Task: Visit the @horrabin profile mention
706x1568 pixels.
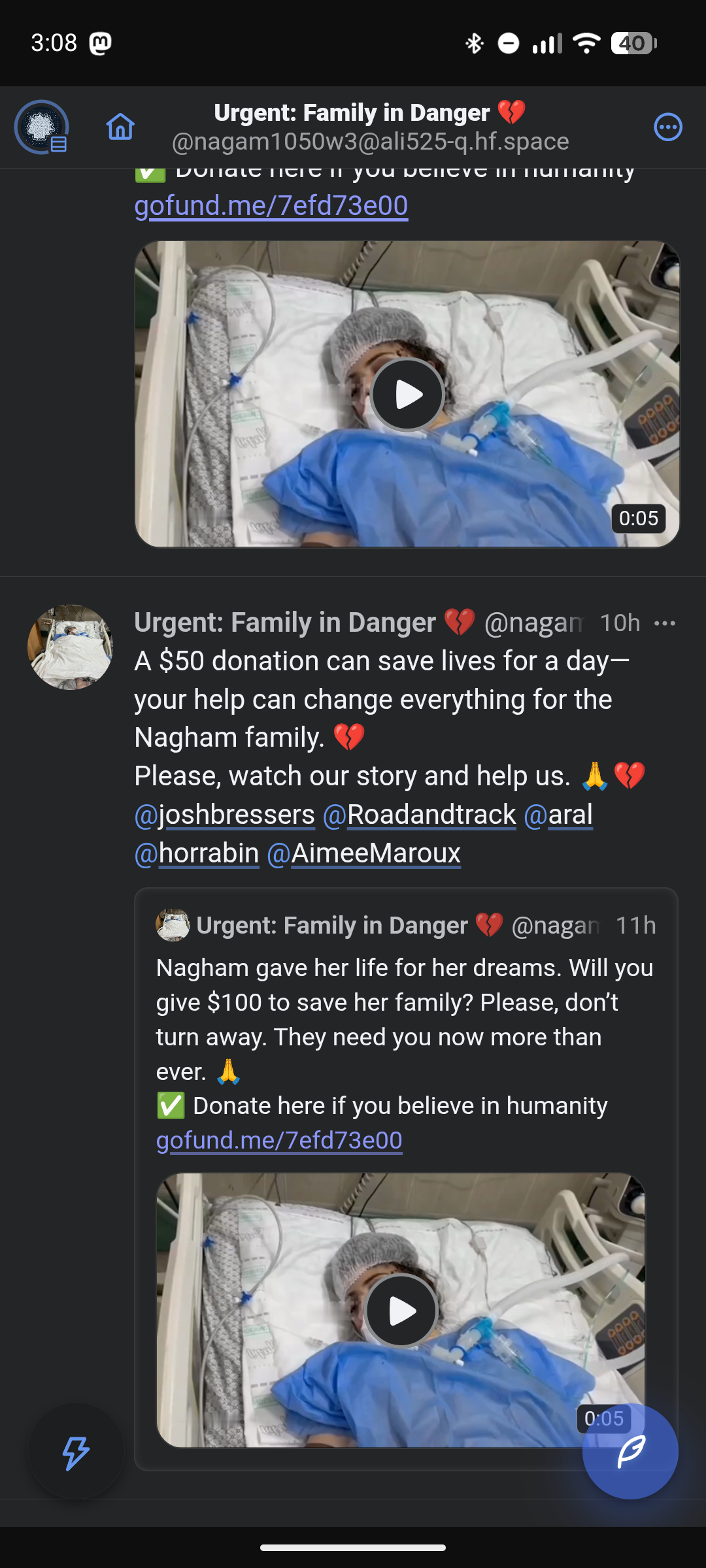Action: point(197,853)
